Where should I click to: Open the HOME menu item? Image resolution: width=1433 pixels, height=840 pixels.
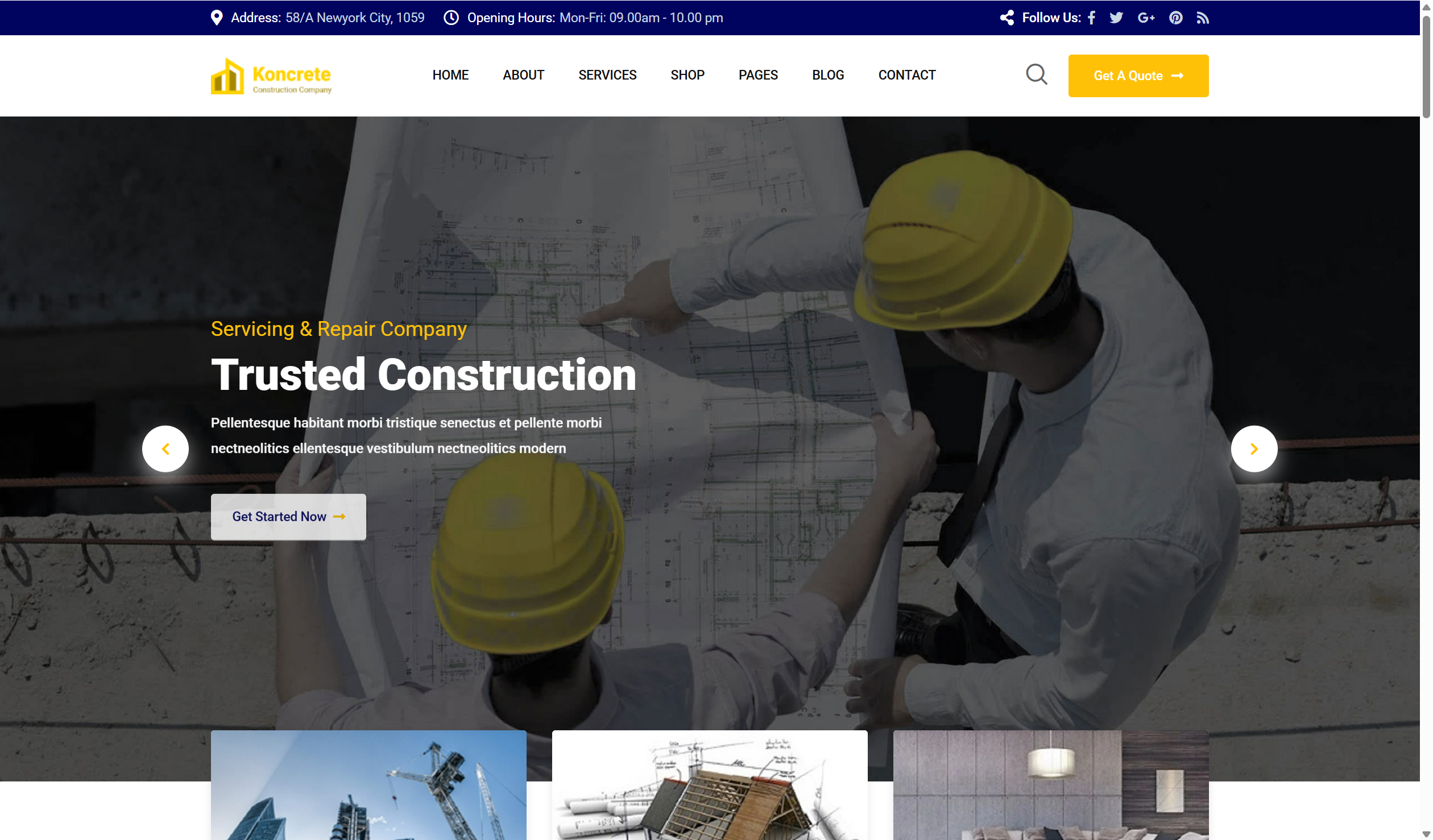(450, 75)
